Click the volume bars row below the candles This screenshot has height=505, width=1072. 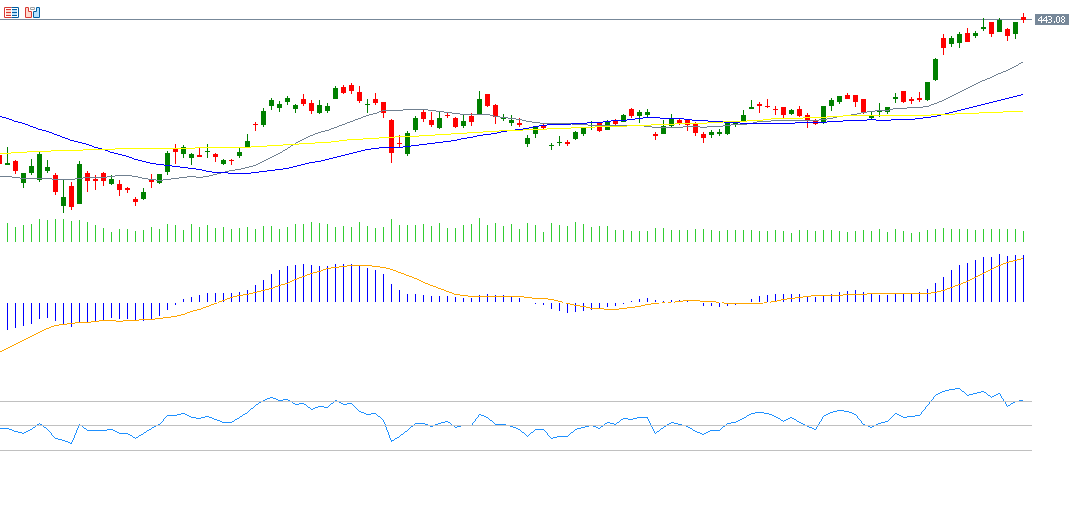click(x=500, y=234)
